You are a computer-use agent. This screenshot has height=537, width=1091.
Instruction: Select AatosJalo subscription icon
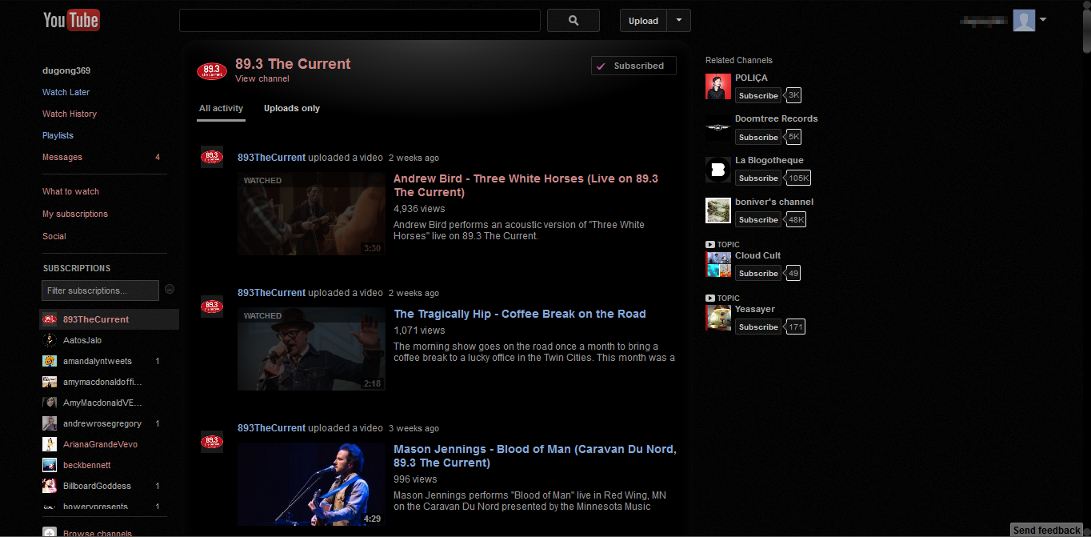pos(49,340)
